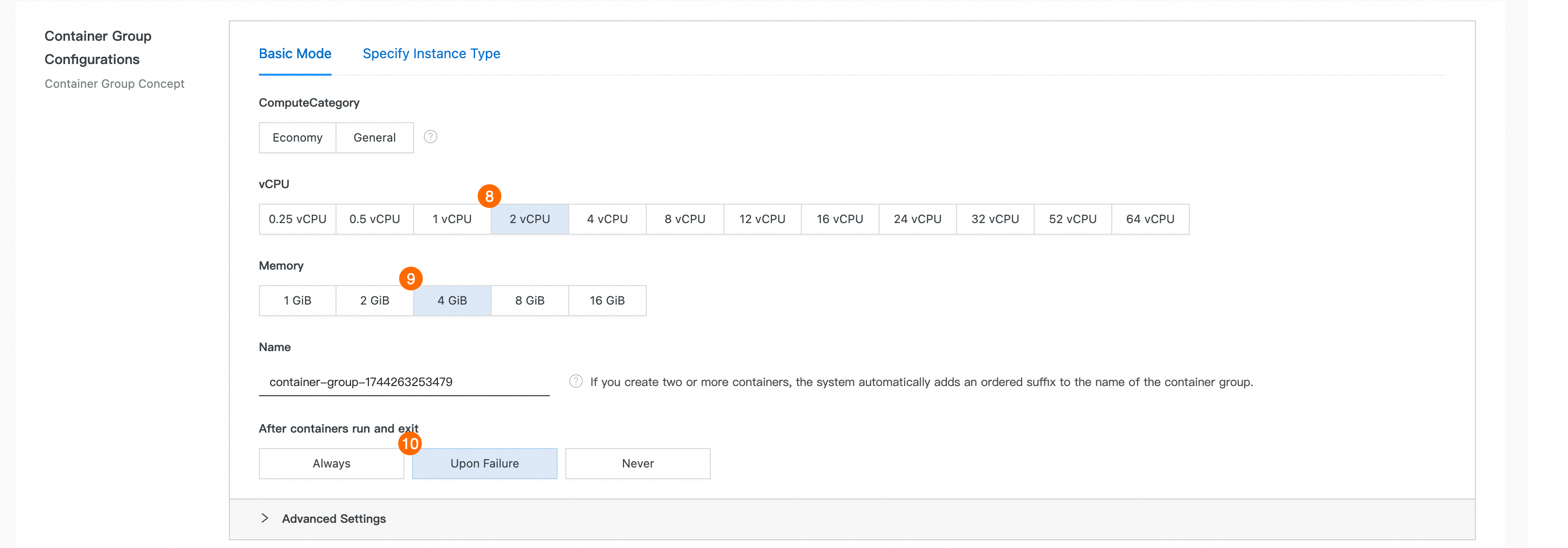Open the ComputeCategory help question-mark icon

(x=431, y=137)
